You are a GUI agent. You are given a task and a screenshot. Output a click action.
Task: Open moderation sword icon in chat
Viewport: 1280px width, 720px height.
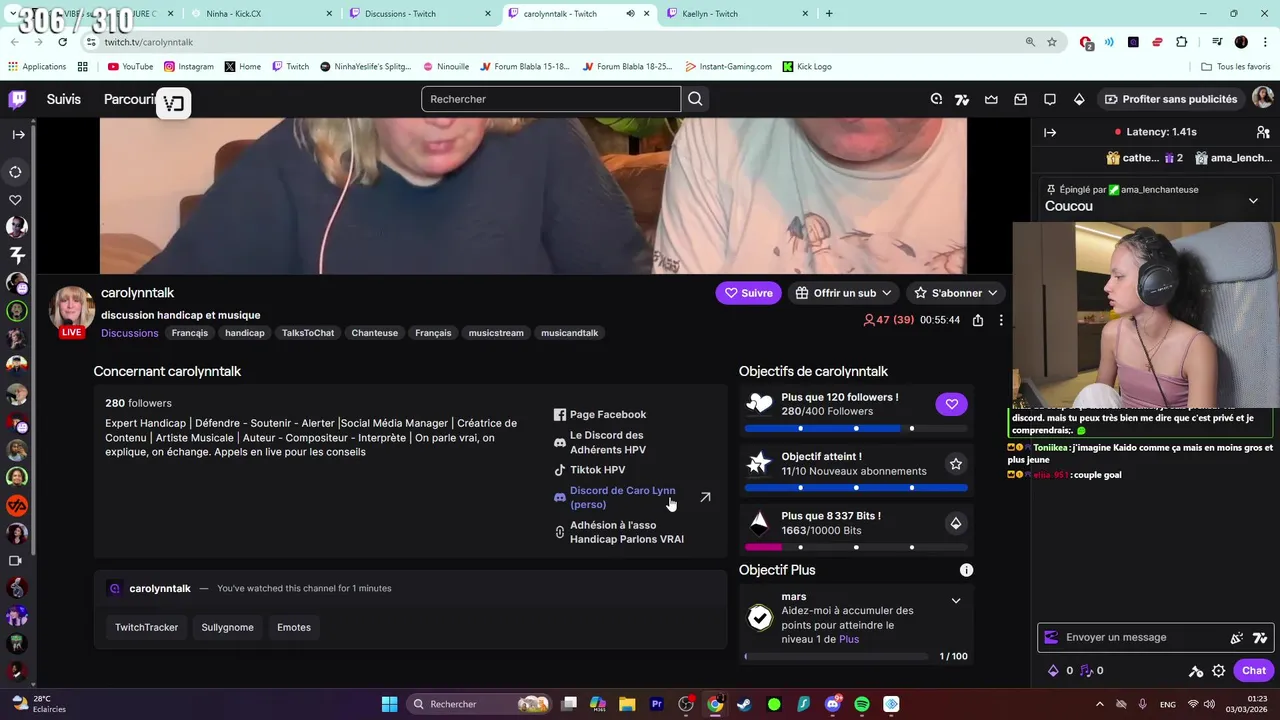pyautogui.click(x=1195, y=671)
